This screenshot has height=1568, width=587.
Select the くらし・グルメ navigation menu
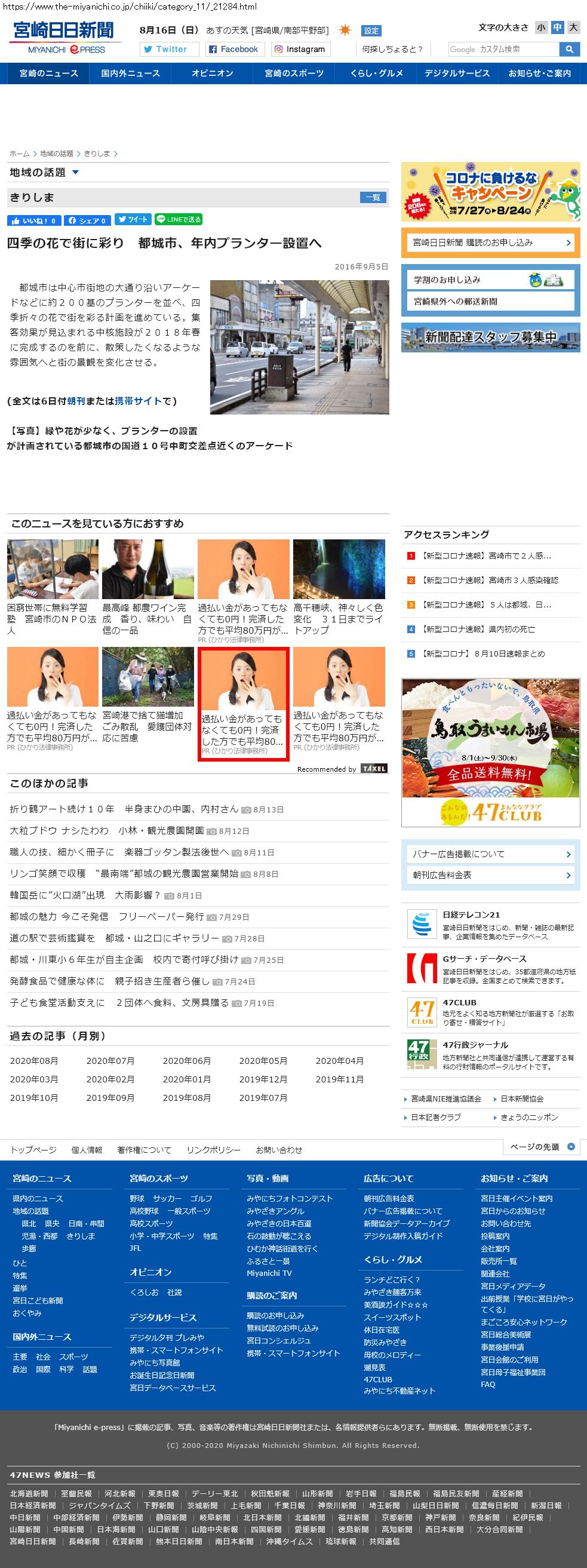coord(376,73)
